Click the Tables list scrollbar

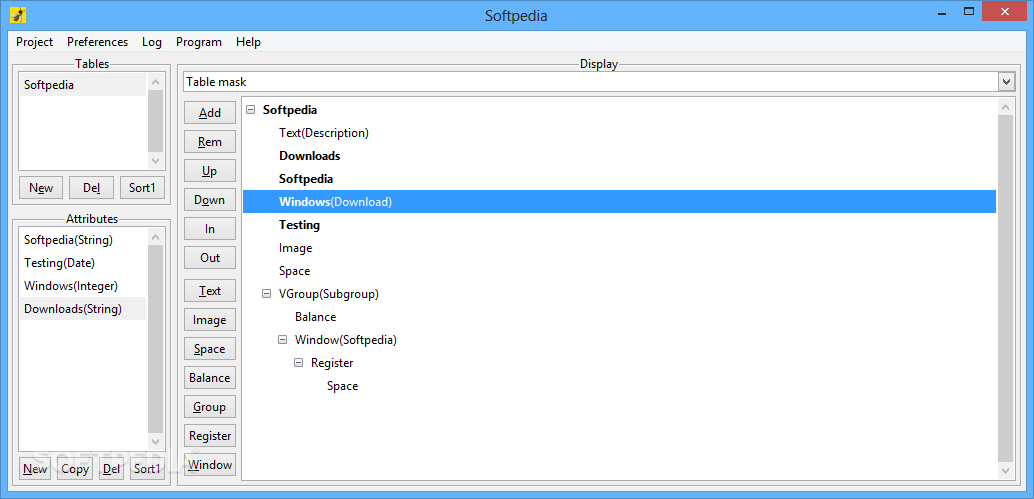click(x=155, y=122)
